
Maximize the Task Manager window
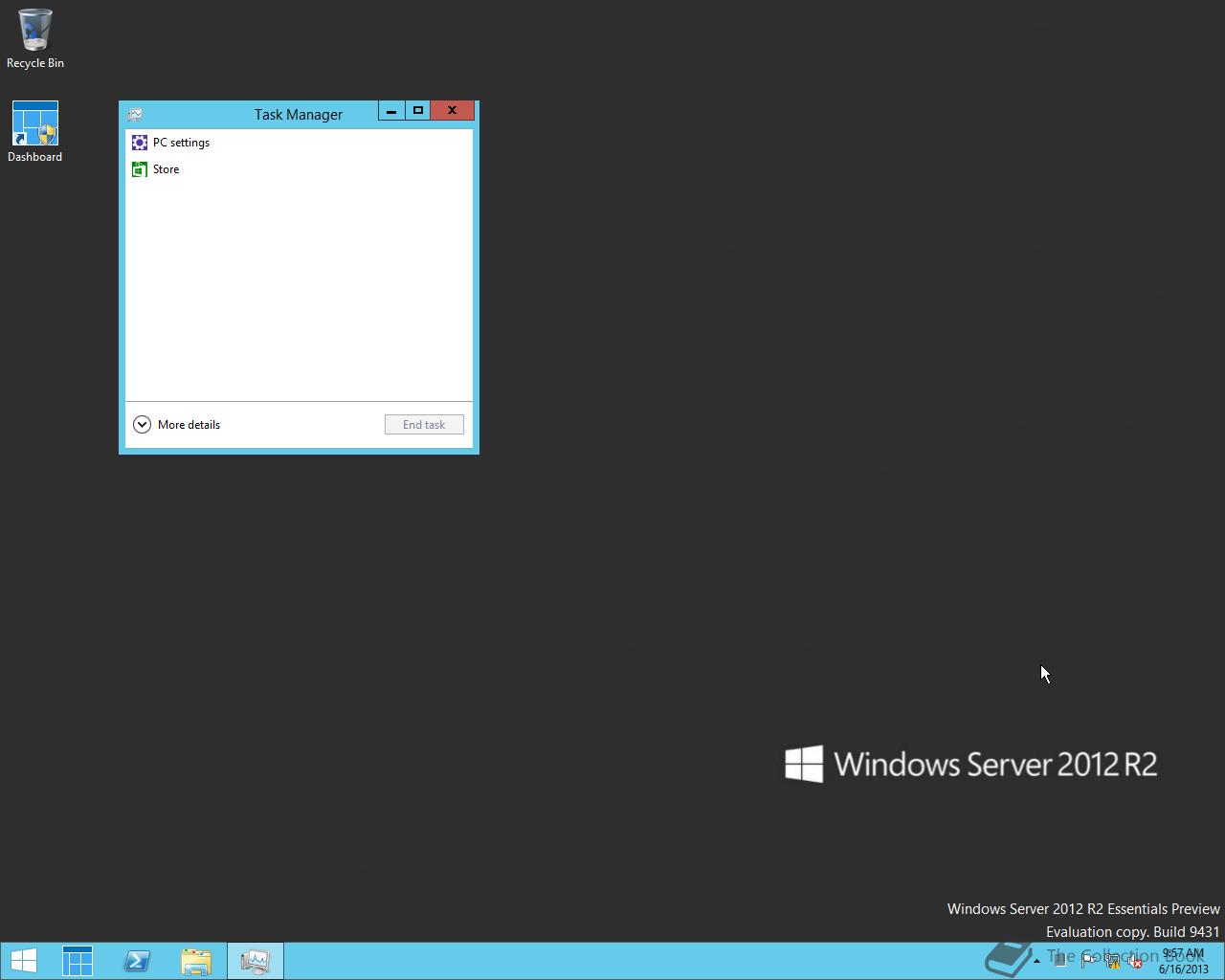418,111
